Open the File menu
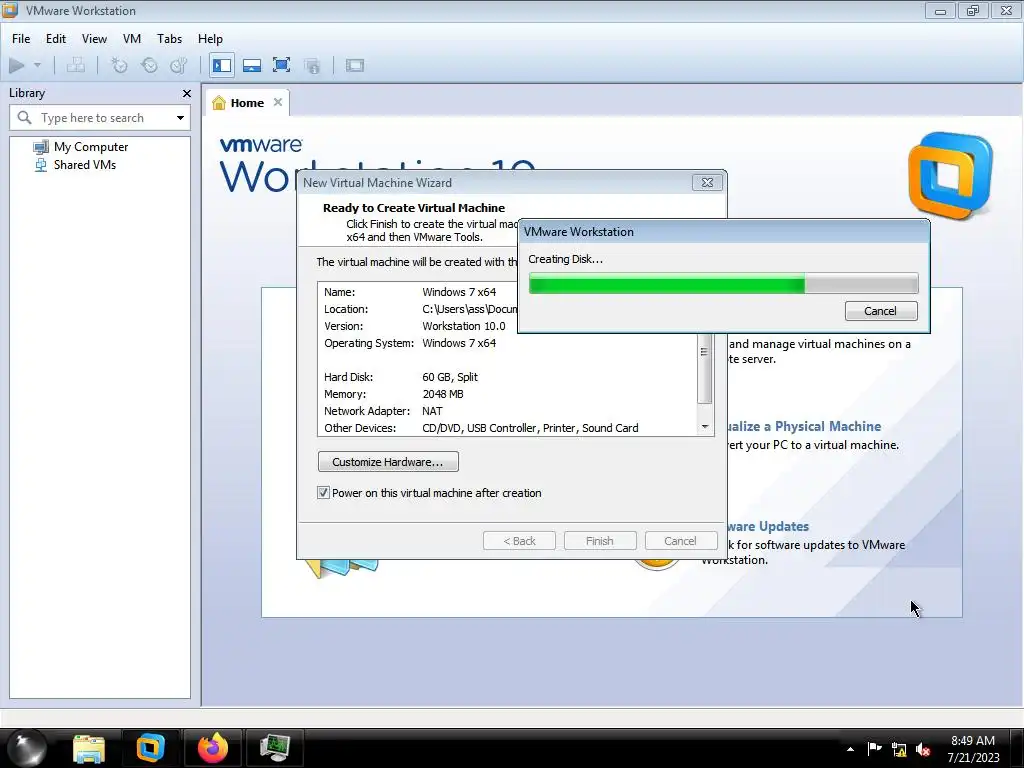The width and height of the screenshot is (1024, 768). point(21,39)
